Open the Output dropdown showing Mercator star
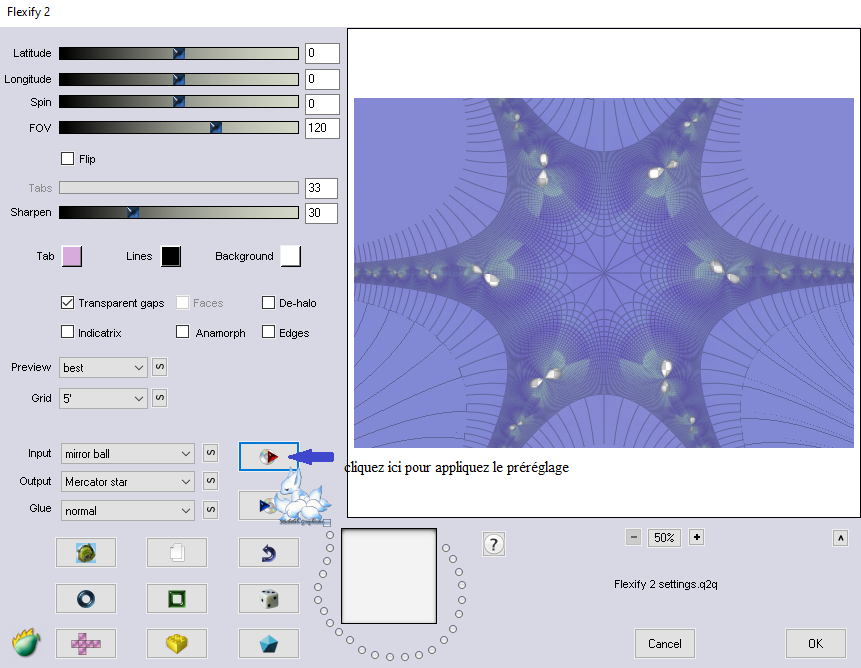 [x=127, y=482]
